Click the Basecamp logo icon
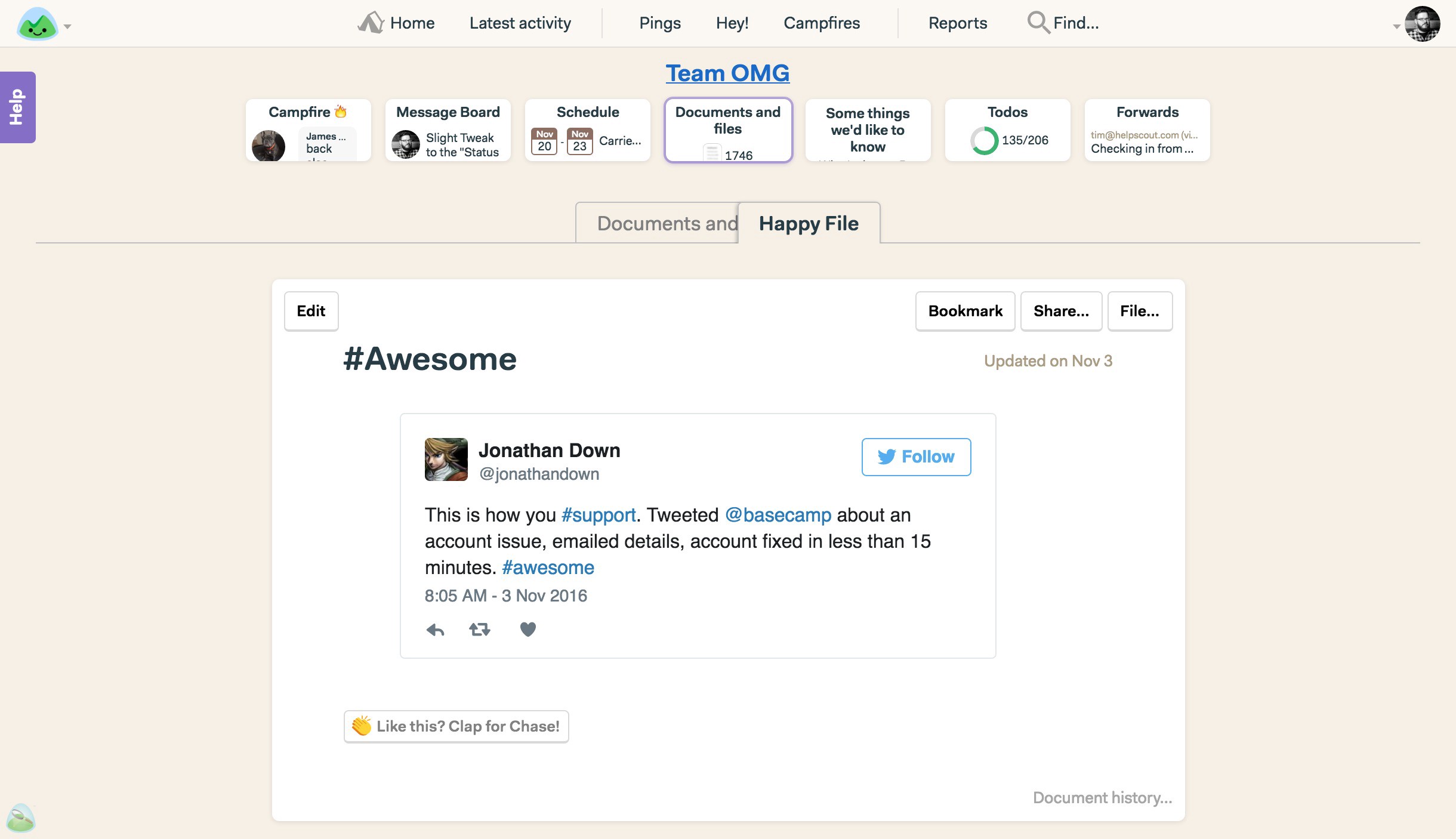The height and width of the screenshot is (839, 1456). [38, 24]
